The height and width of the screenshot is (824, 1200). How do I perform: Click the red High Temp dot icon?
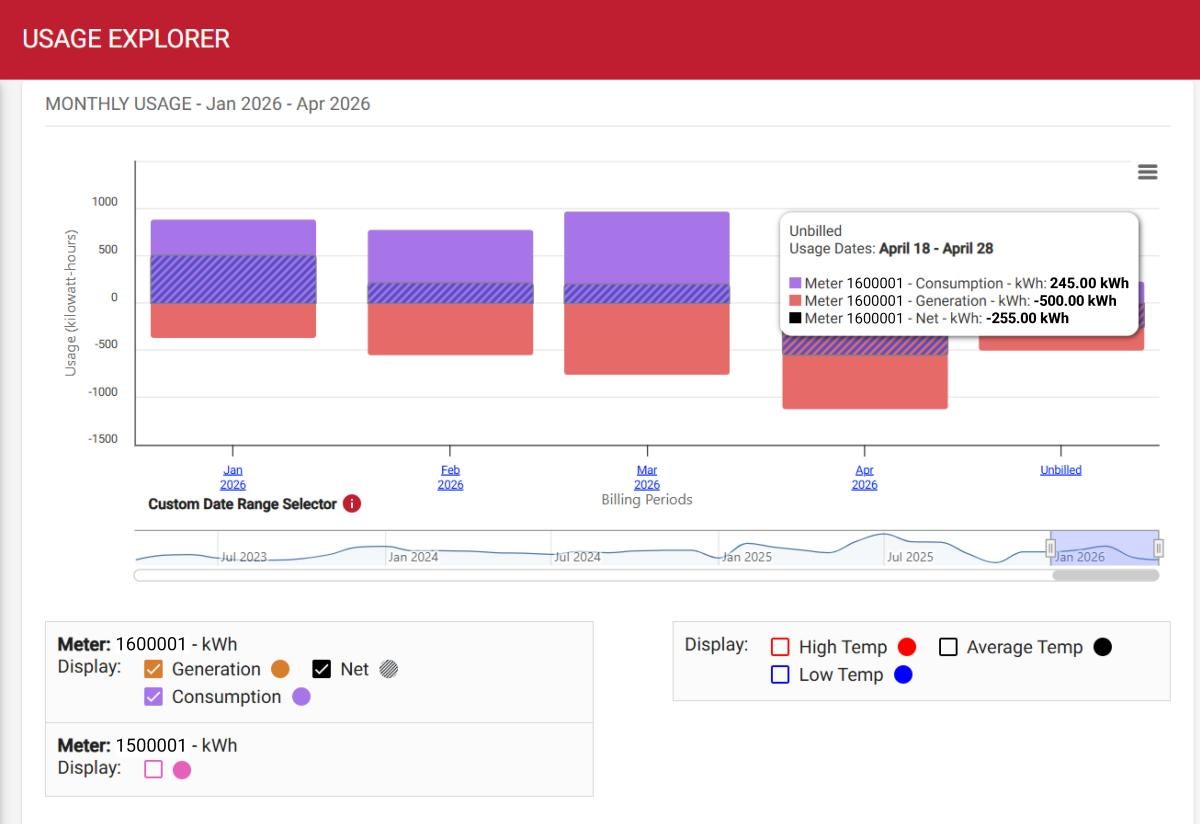click(x=905, y=647)
